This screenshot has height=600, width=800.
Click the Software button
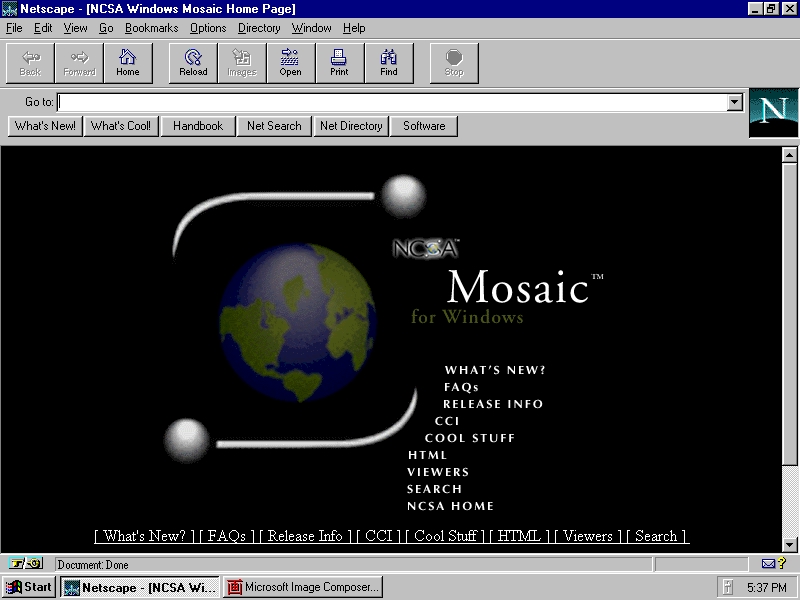tap(424, 126)
